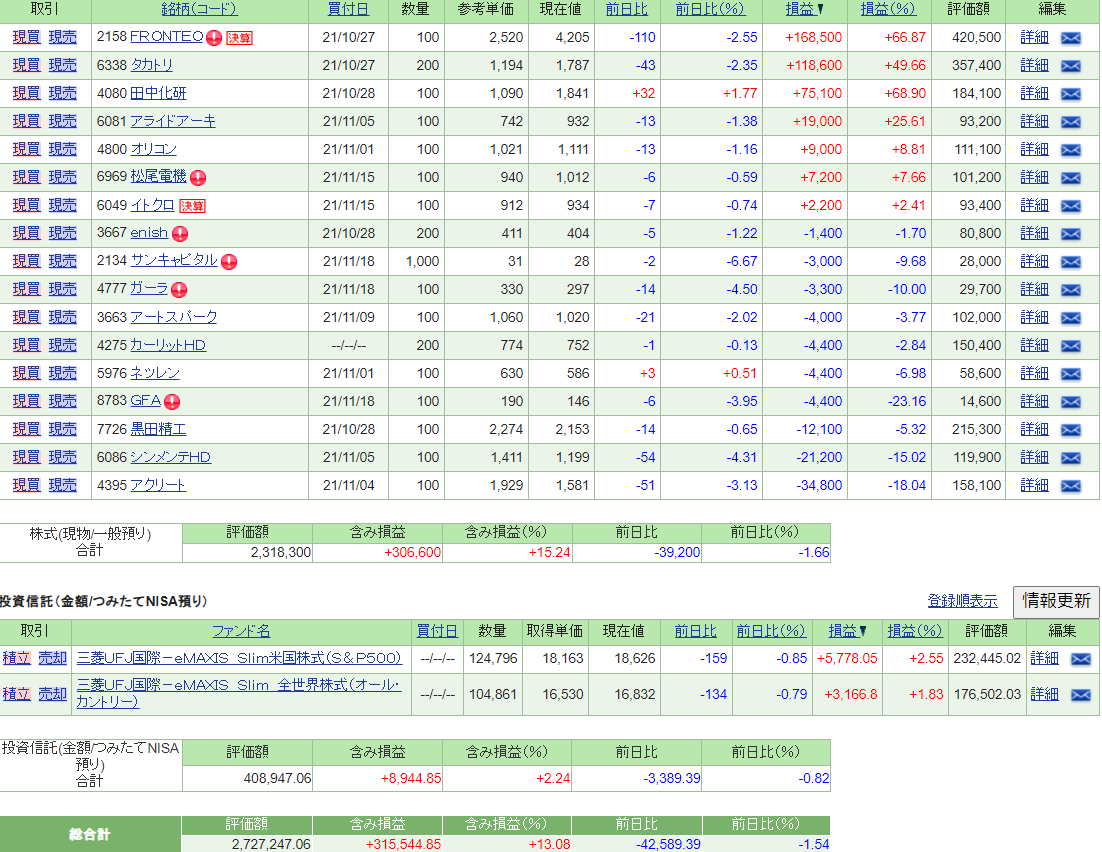This screenshot has height=852, width=1102.
Task: Click 現買 for GFA
Action: pos(26,401)
